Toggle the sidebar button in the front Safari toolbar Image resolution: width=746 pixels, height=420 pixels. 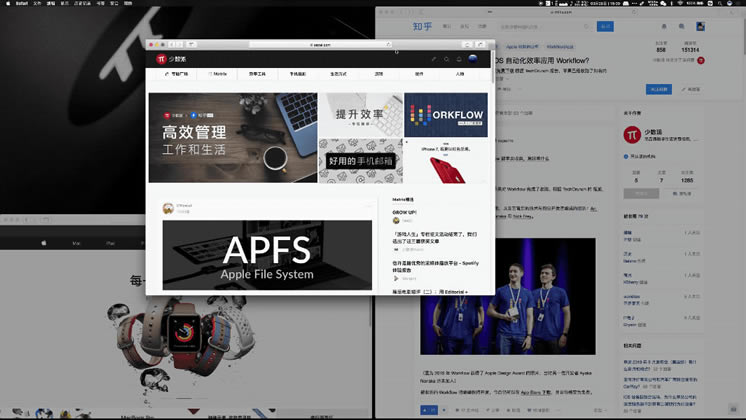(x=191, y=44)
